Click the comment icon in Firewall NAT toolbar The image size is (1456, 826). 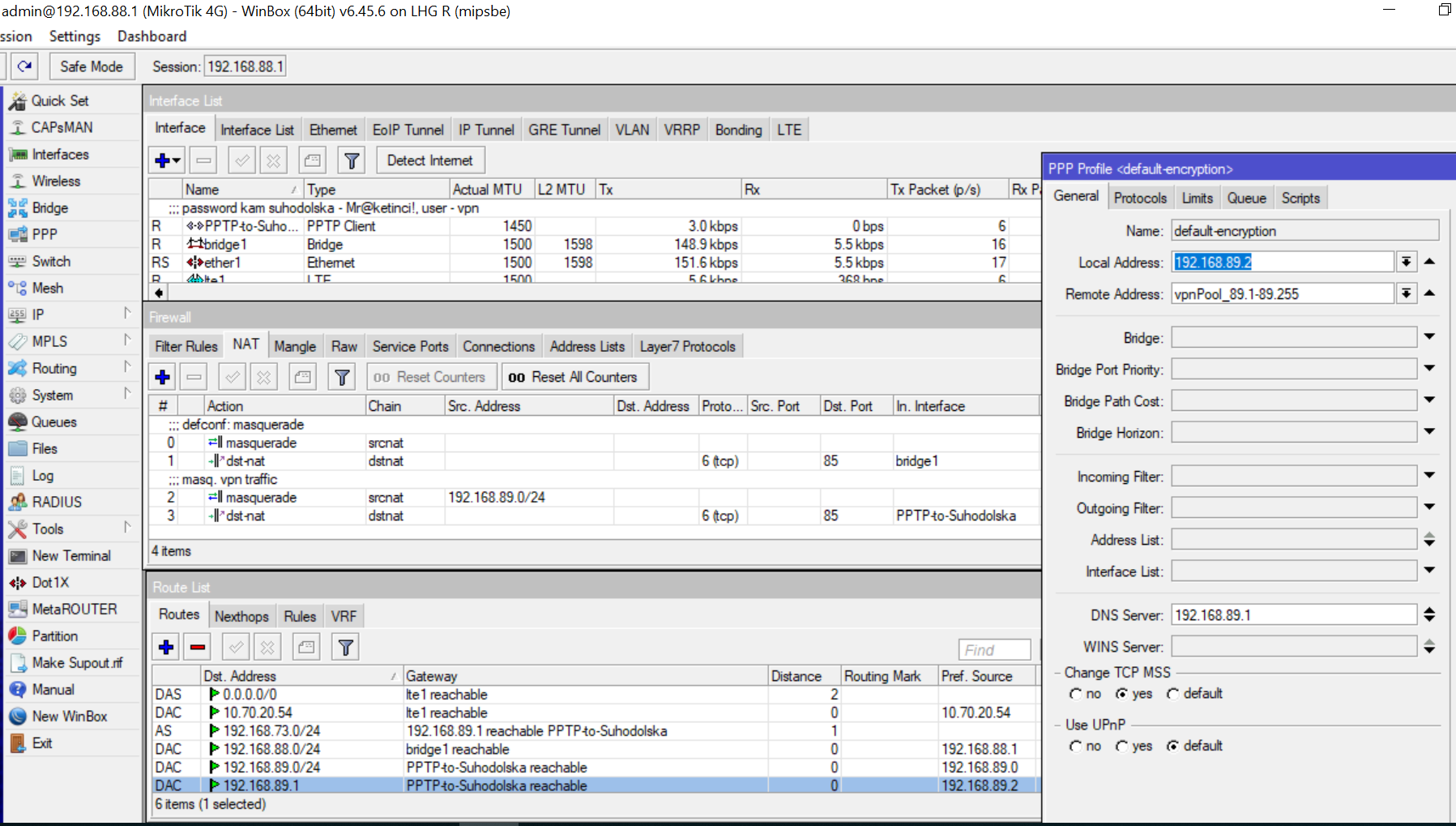[x=303, y=377]
